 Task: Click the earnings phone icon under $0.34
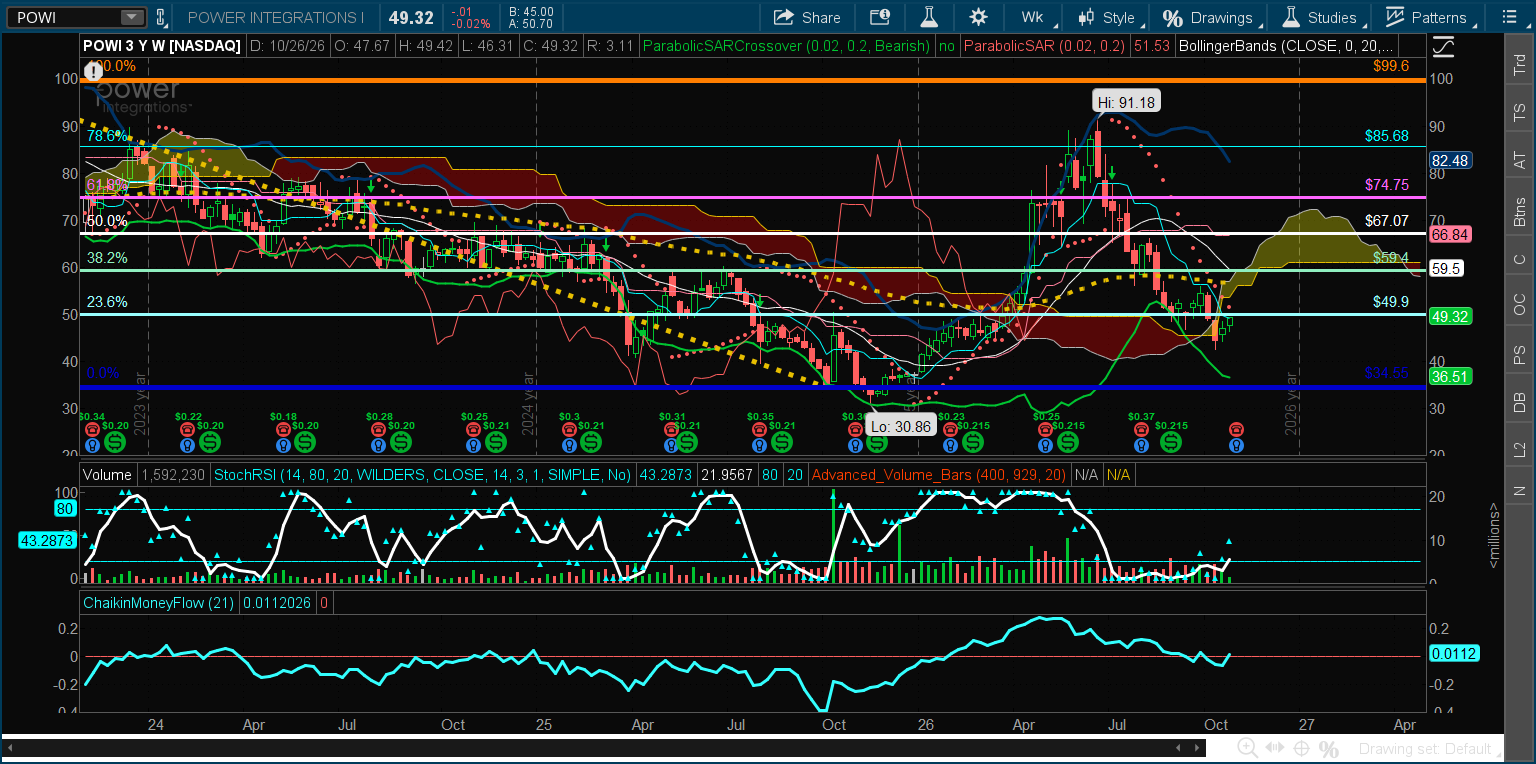tap(92, 429)
